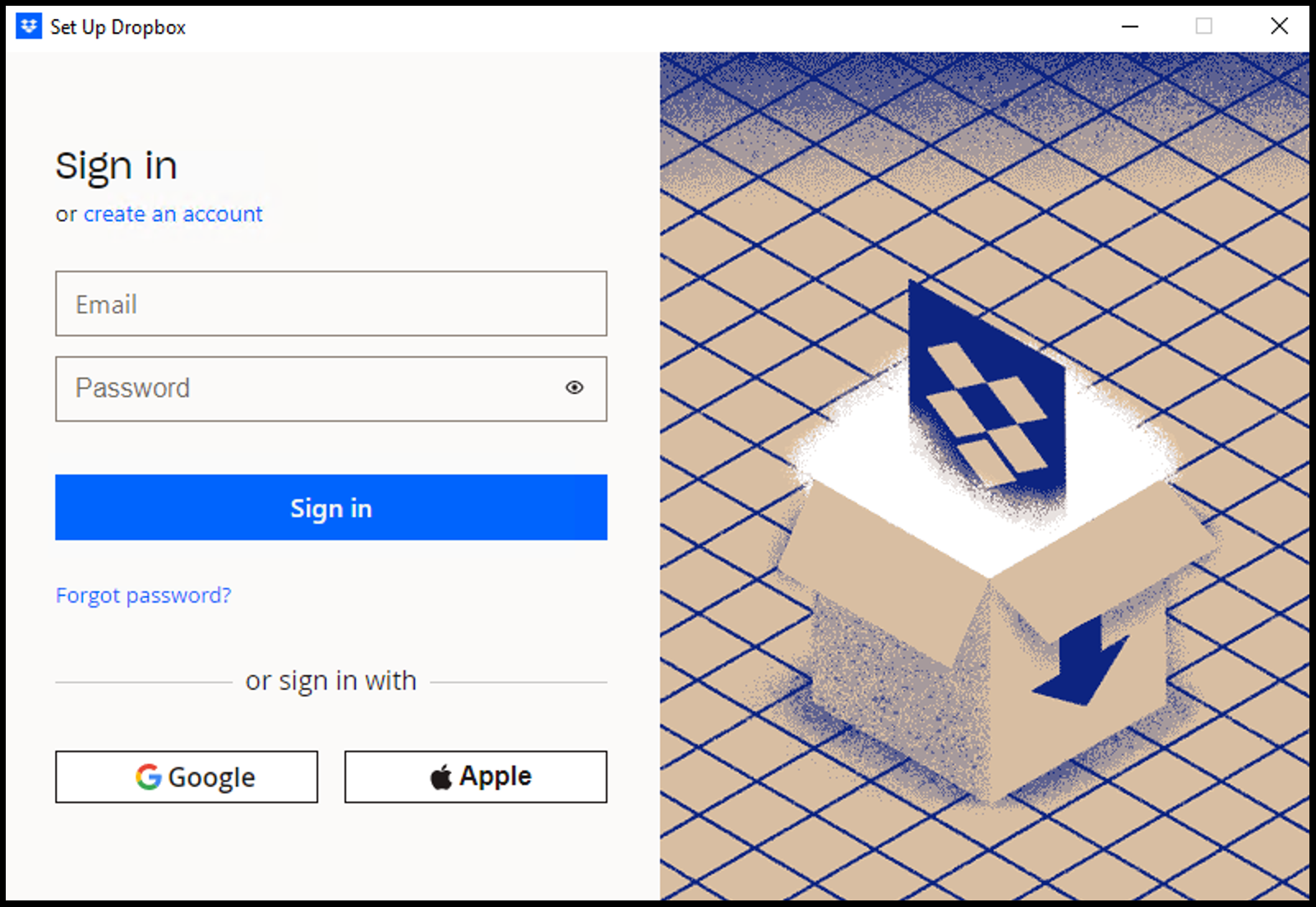1316x907 pixels.
Task: Click the Dropbox logo inside the box illustration
Action: tap(986, 386)
